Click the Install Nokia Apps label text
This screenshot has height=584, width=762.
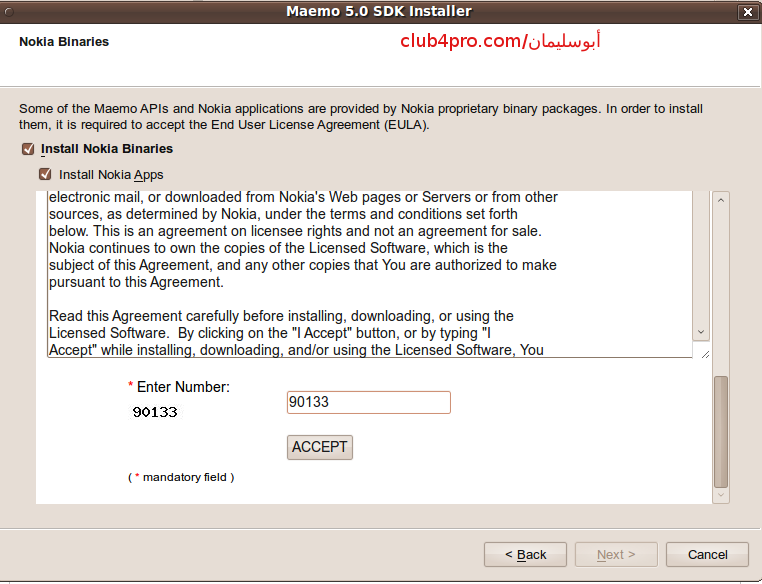[x=111, y=174]
